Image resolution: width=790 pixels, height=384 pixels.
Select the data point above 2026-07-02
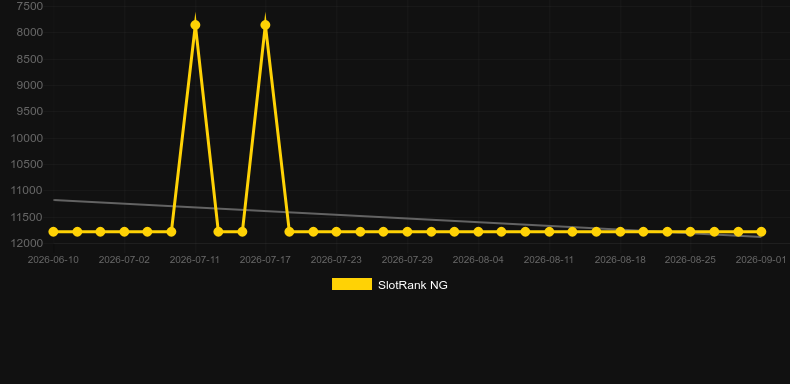pos(124,232)
